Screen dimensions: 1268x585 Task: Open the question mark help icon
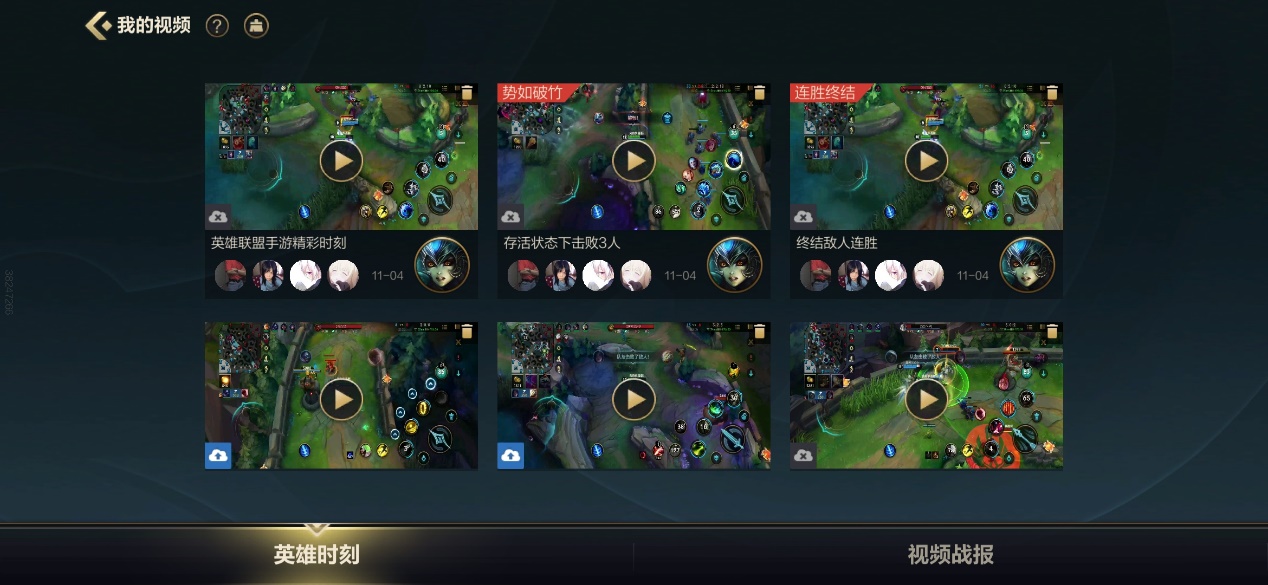217,25
